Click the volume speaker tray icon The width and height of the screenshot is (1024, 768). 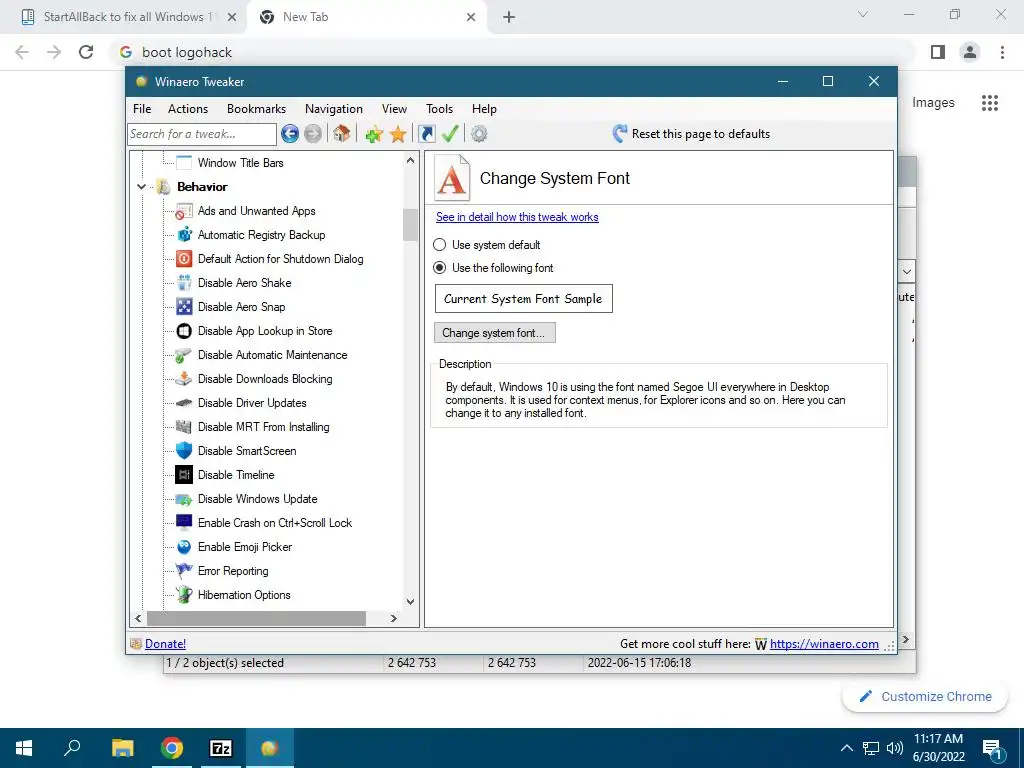[895, 748]
